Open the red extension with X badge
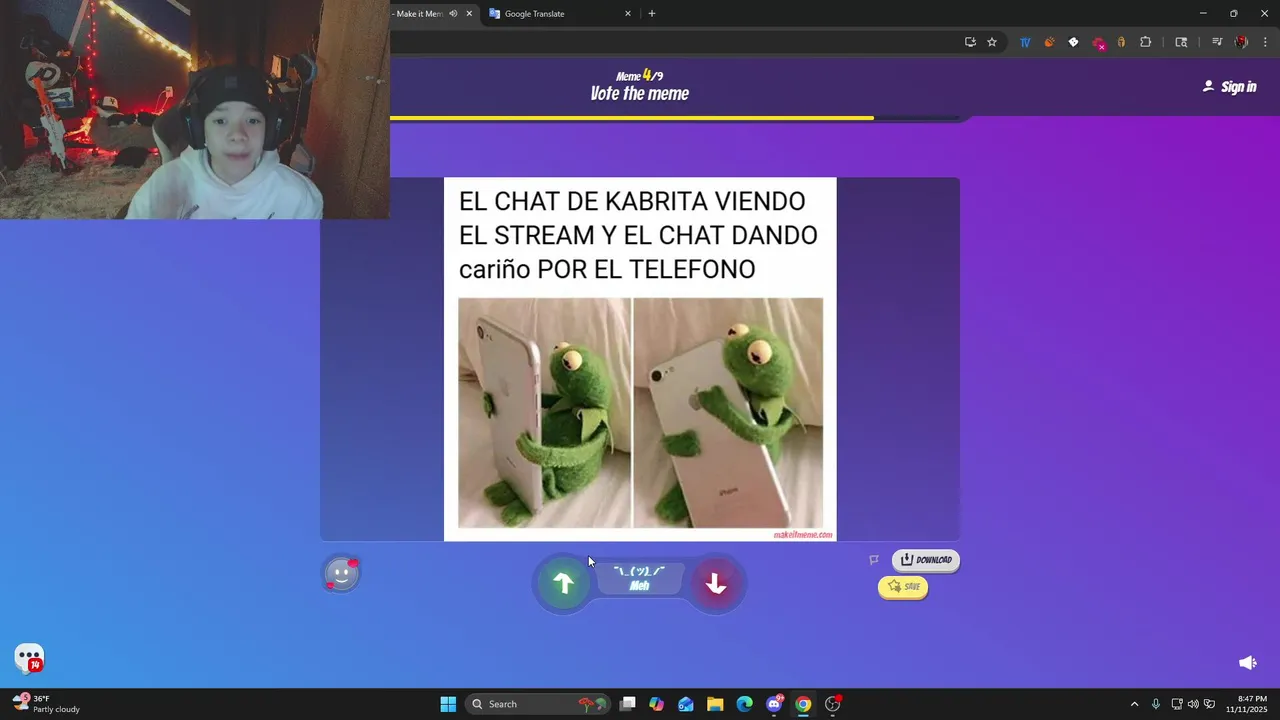The width and height of the screenshot is (1280, 720). click(x=1098, y=43)
